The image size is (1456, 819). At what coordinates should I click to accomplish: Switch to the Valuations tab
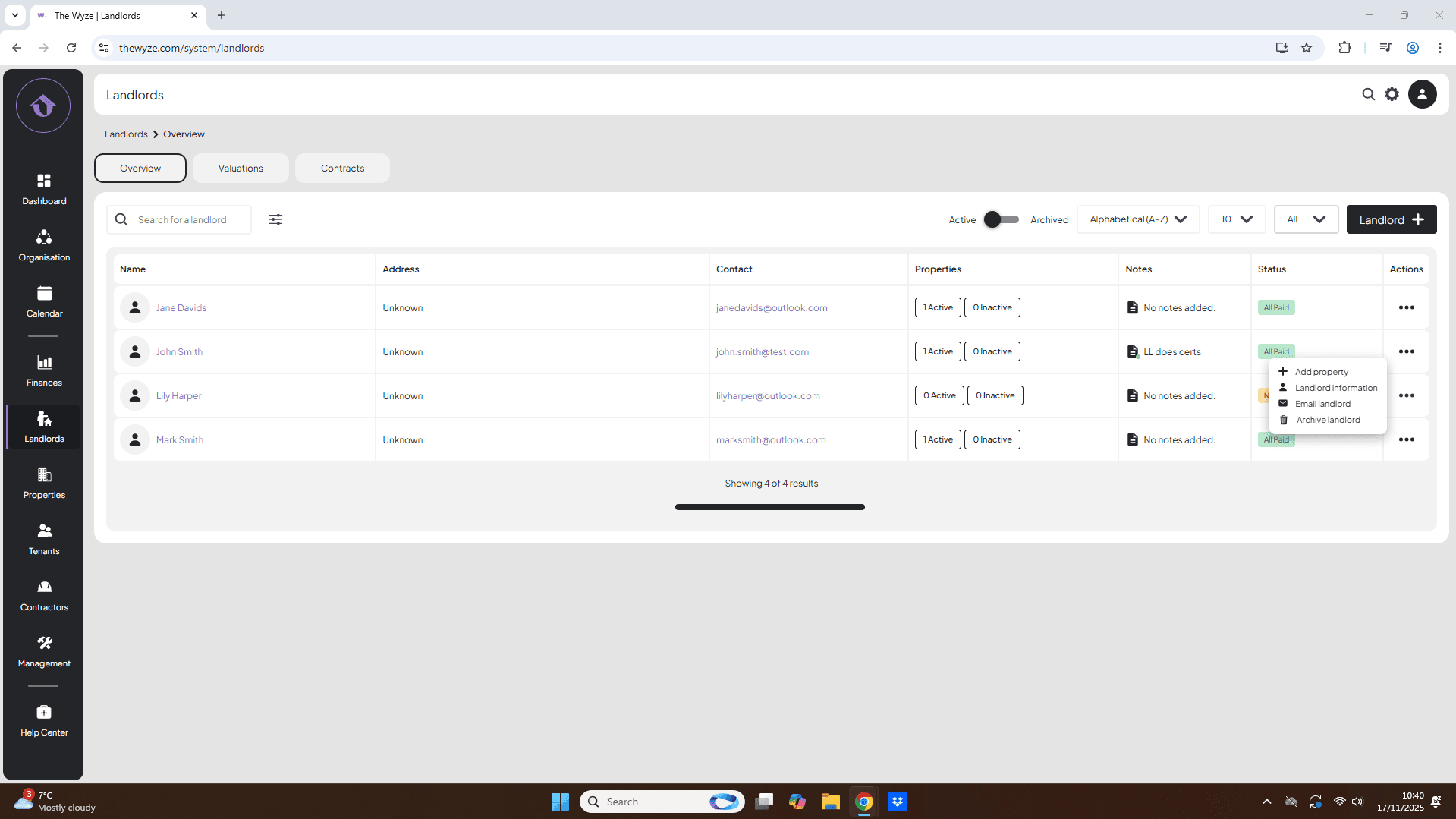[241, 169]
